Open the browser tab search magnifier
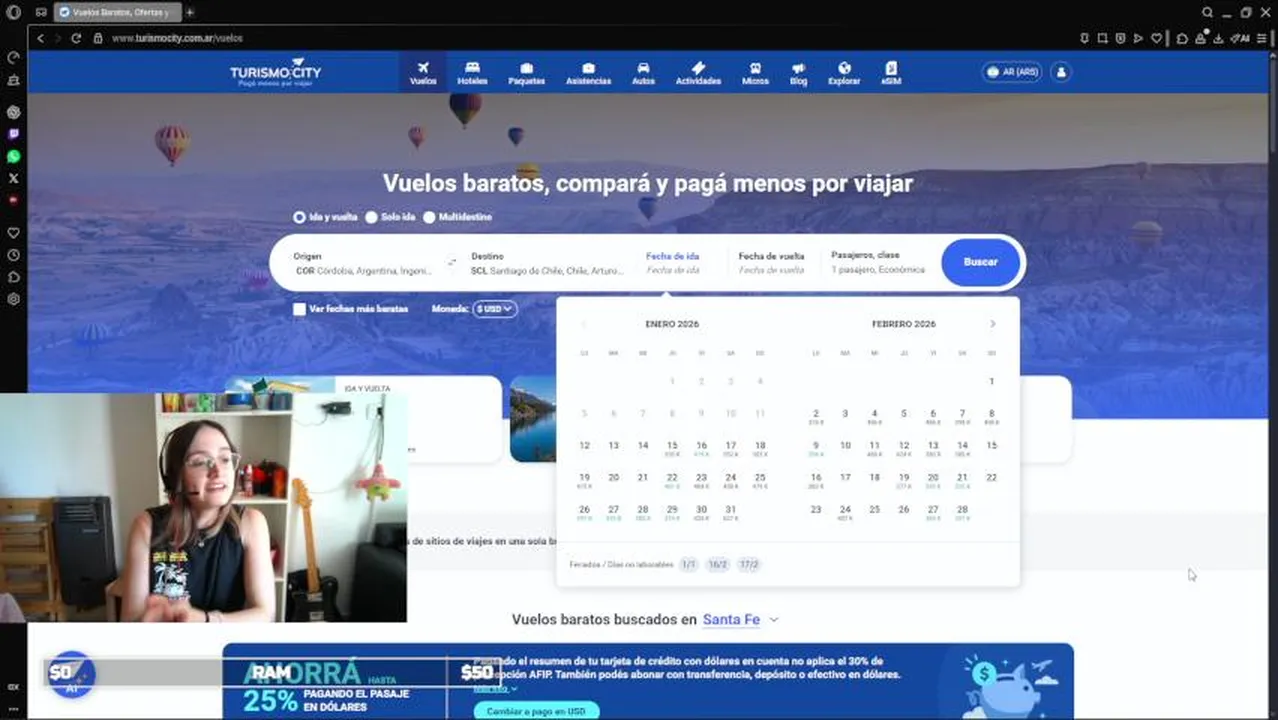This screenshot has width=1278, height=720. [x=1207, y=12]
